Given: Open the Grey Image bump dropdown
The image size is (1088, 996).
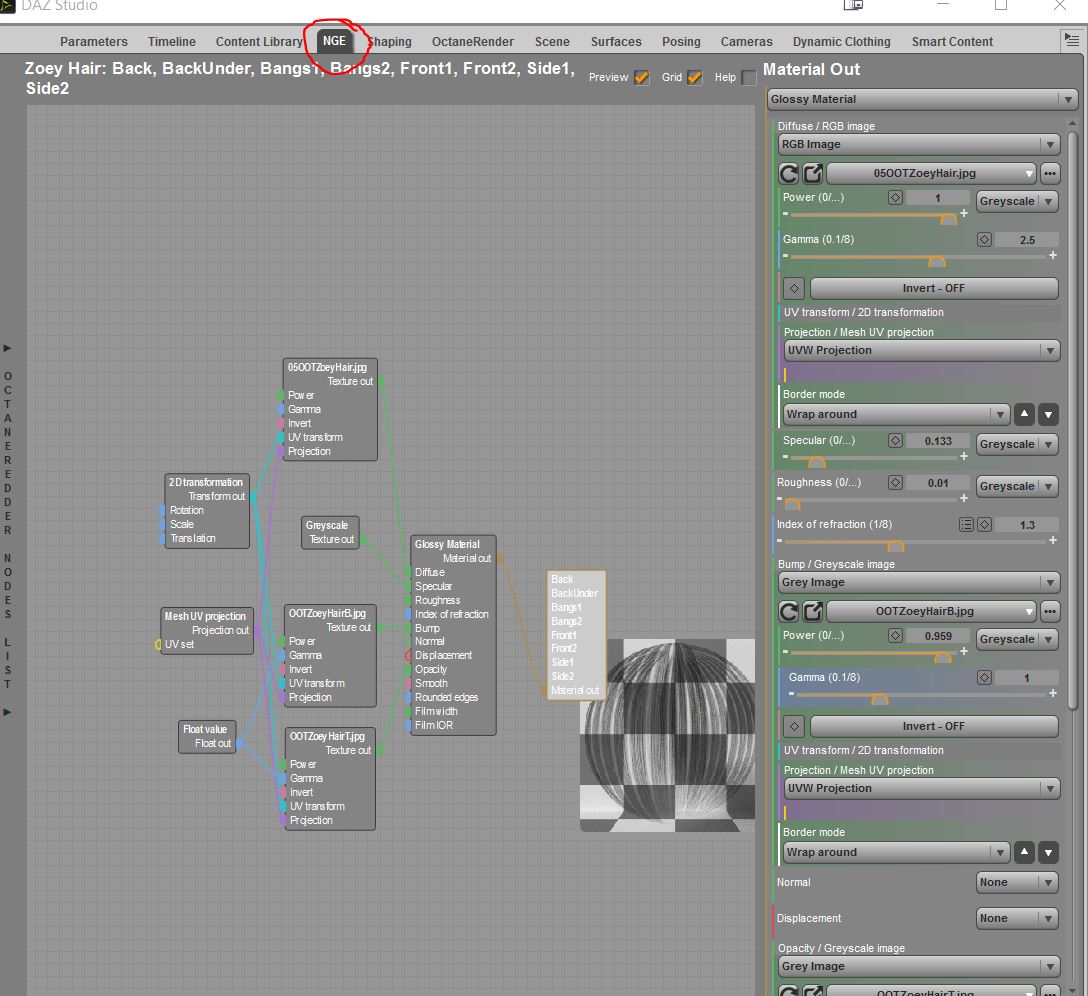Looking at the screenshot, I should pos(919,582).
